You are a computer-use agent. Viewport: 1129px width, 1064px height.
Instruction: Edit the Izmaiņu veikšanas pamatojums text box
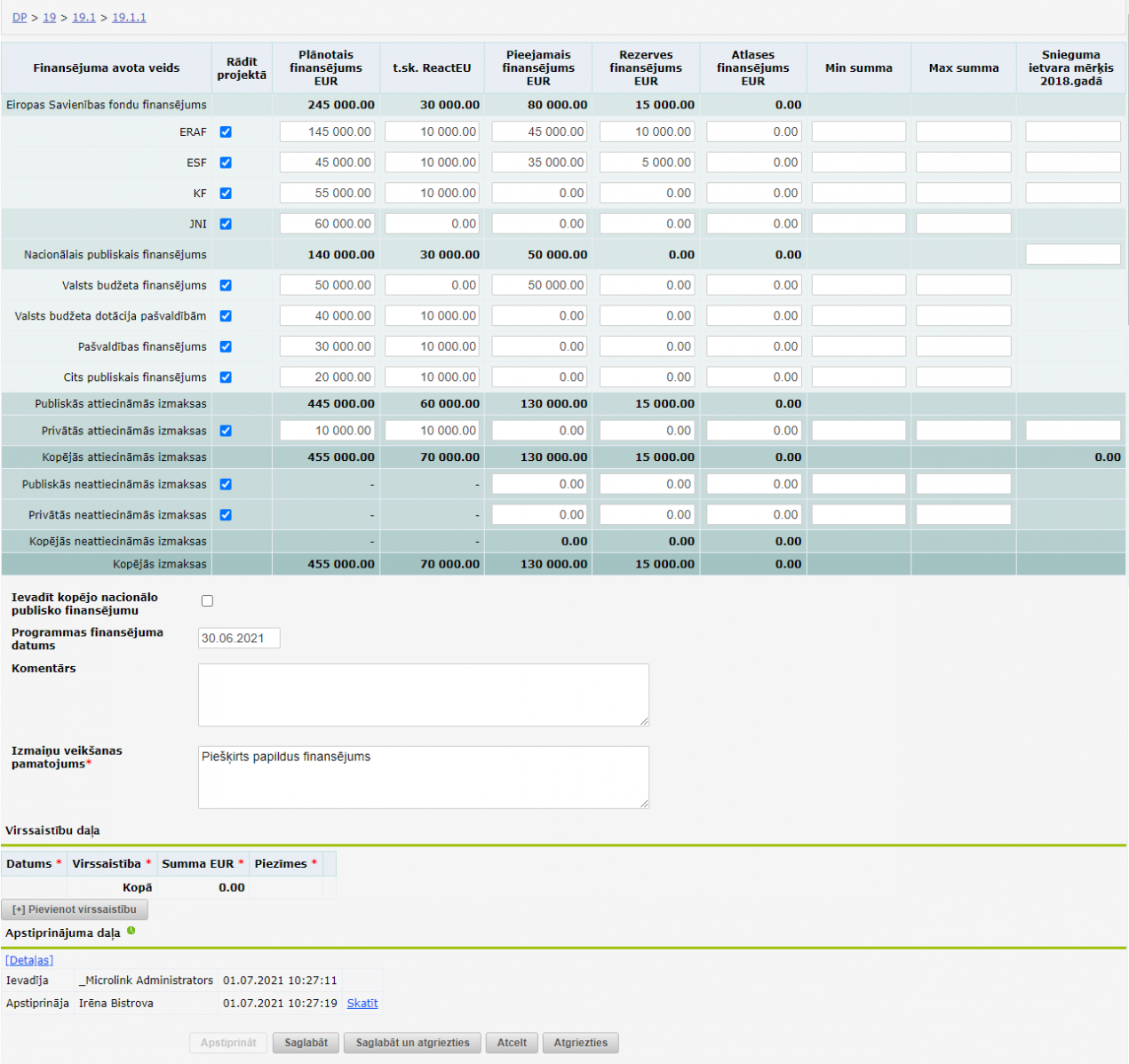coord(423,777)
